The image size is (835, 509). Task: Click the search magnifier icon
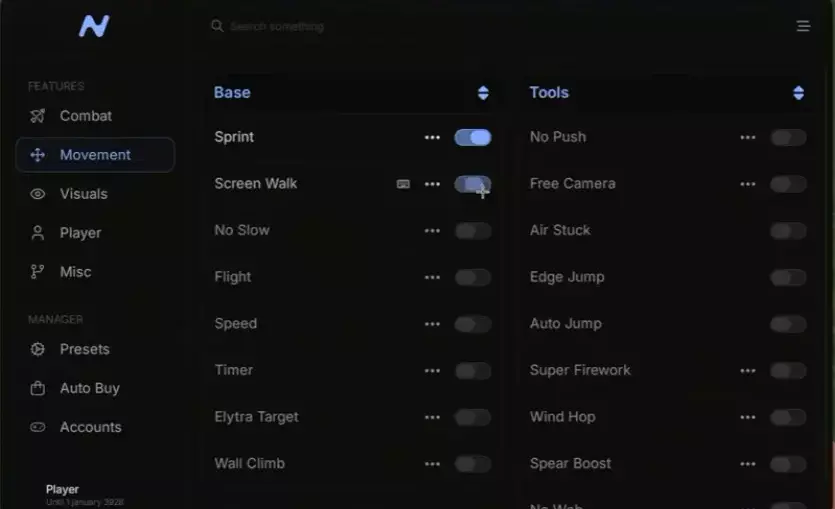coord(217,26)
